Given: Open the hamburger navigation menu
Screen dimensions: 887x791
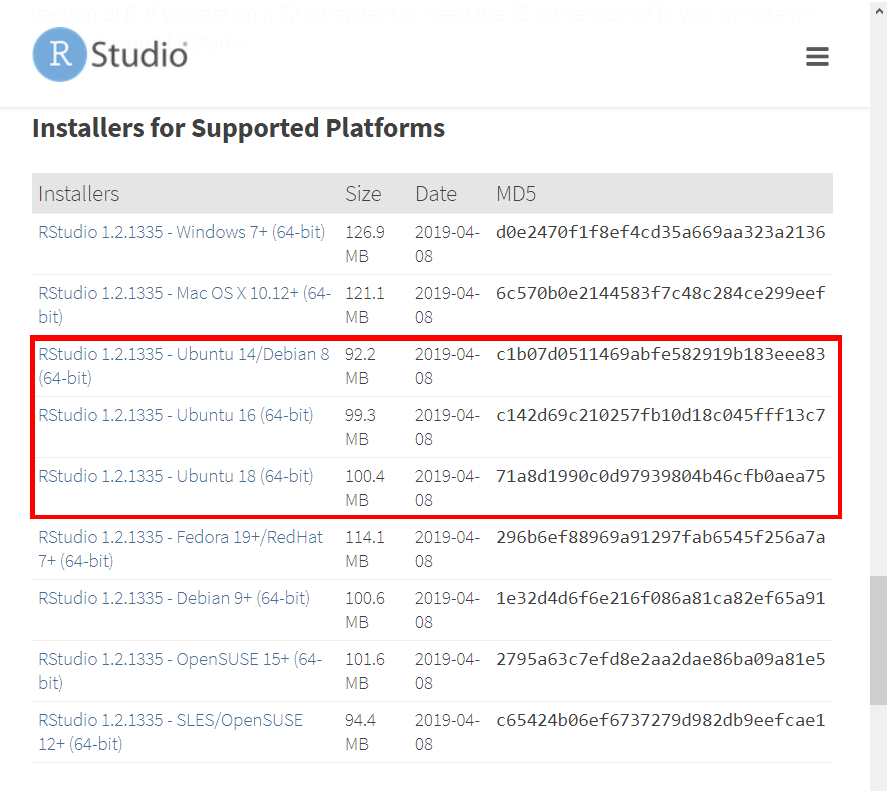Looking at the screenshot, I should pos(817,57).
